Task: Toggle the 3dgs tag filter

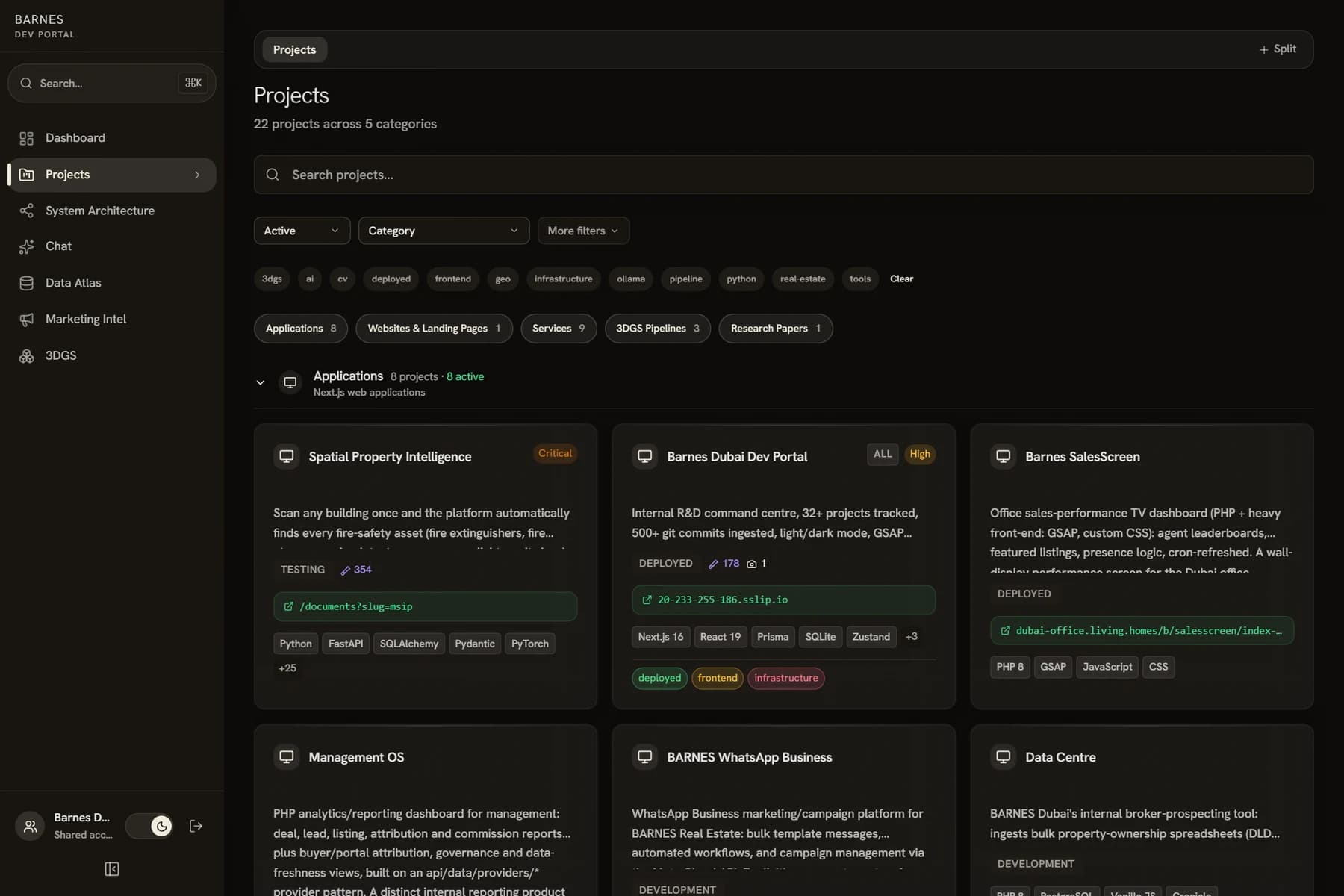Action: 272,279
